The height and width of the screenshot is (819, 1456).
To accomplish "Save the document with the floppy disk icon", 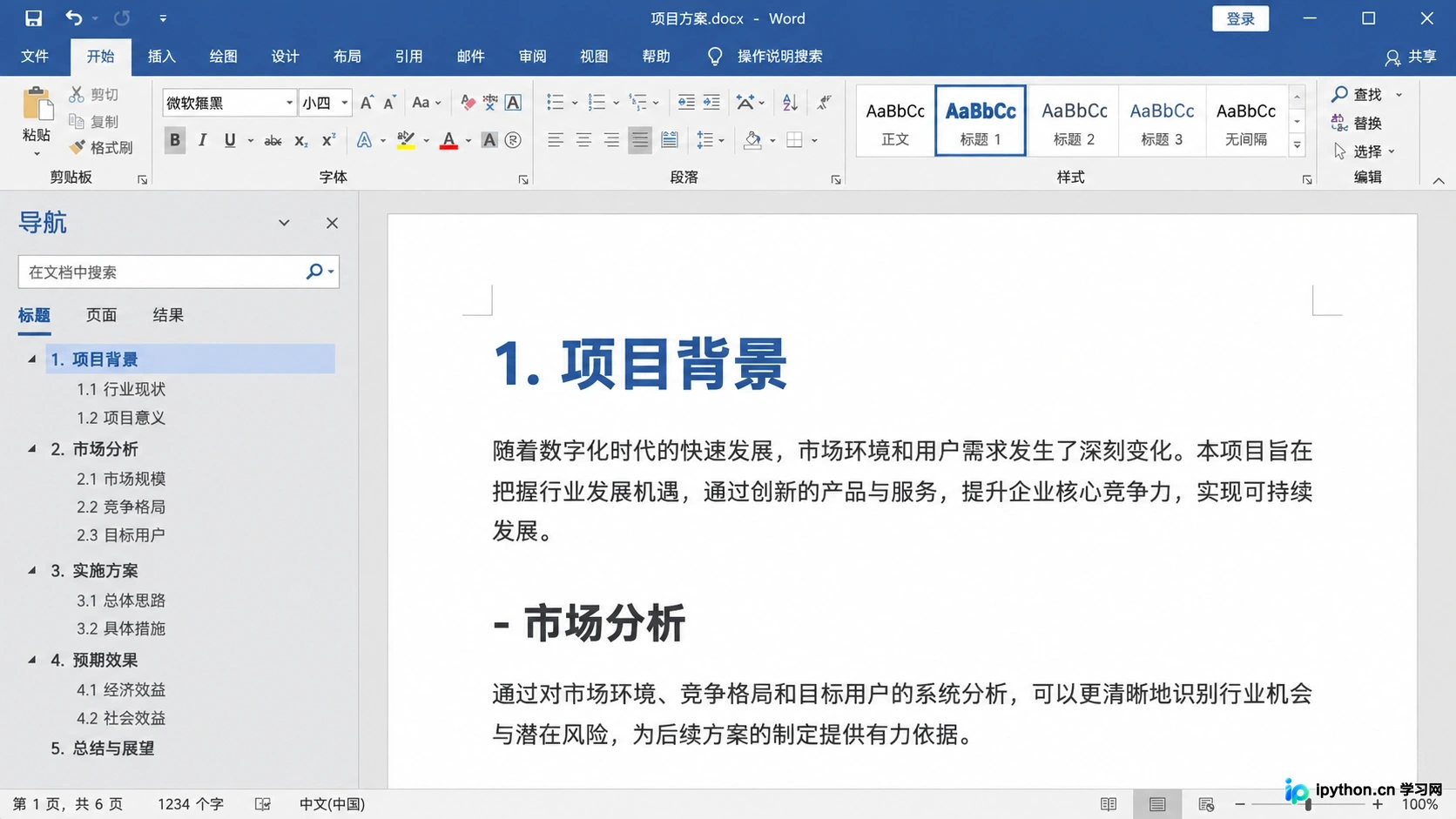I will tap(33, 18).
